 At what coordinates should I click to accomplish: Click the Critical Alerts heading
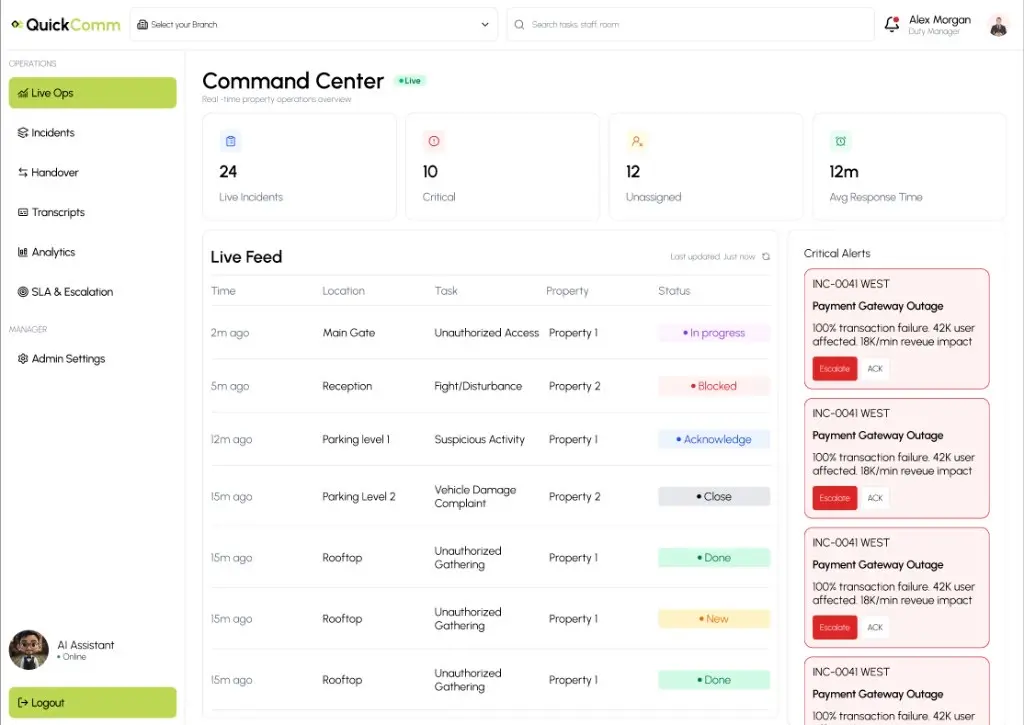[837, 253]
